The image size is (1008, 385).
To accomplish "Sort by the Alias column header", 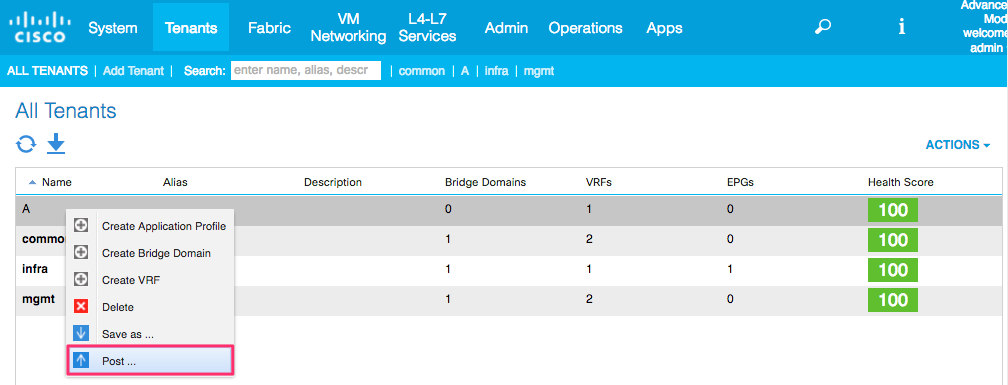I will (x=176, y=183).
